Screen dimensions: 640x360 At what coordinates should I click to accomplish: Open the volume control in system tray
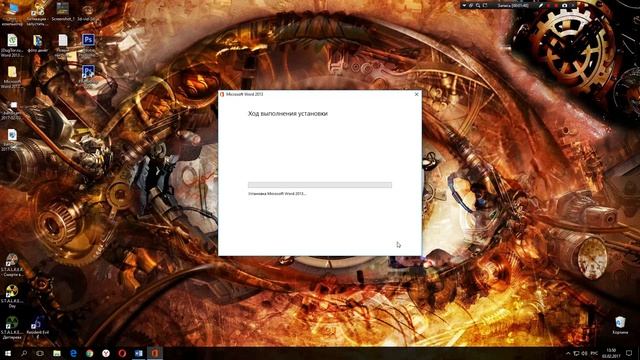tap(584, 353)
